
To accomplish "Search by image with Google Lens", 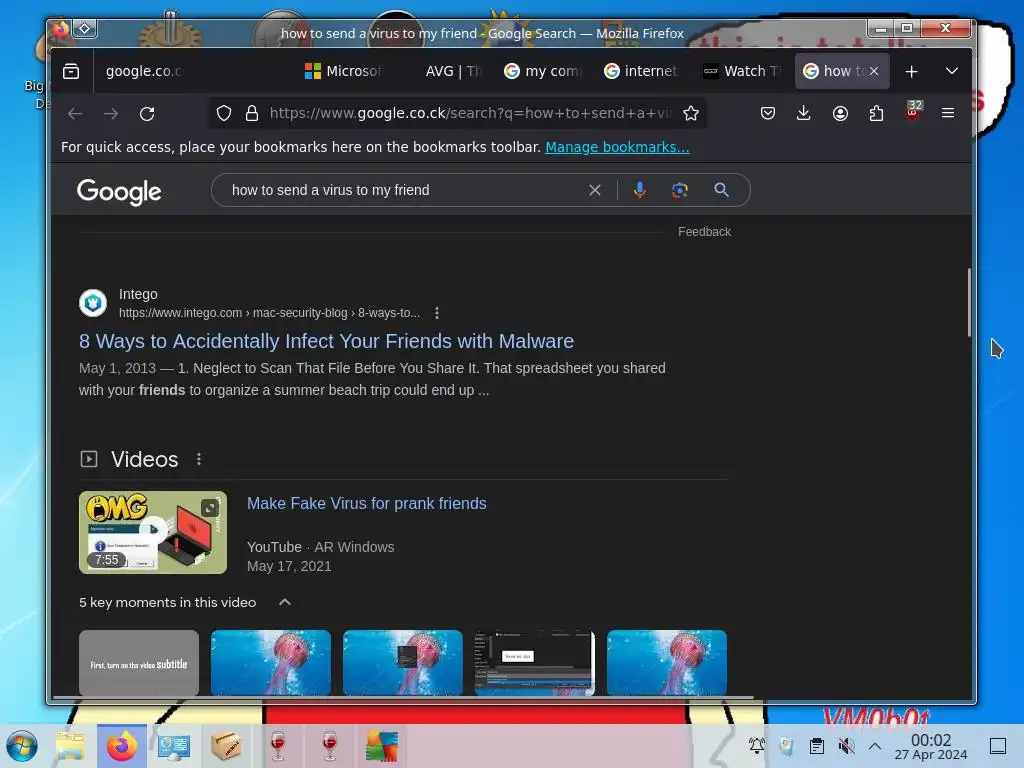I will 680,190.
